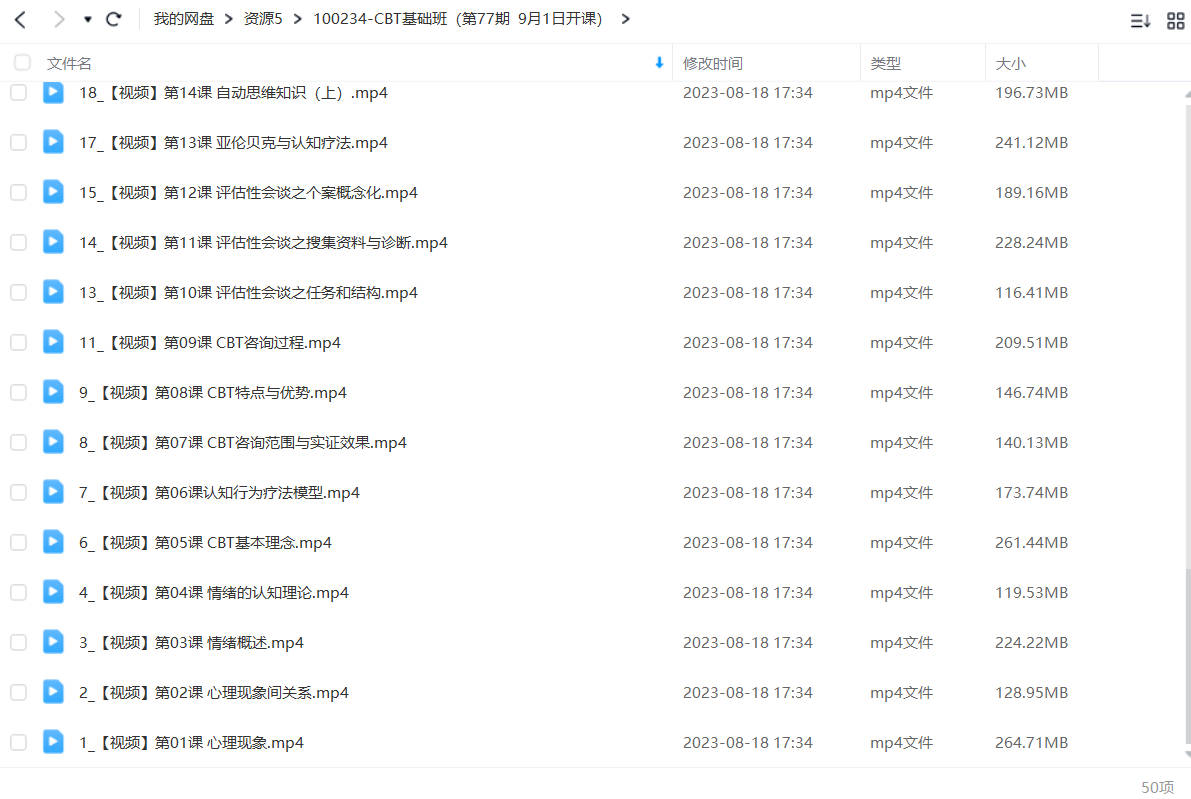Screen dimensions: 1191x799
Task: Go back with the left arrow
Action: (21, 19)
